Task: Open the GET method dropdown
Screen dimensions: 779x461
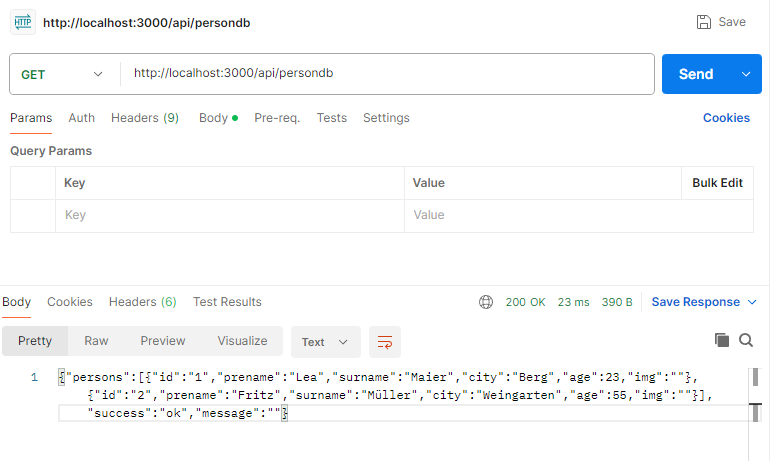Action: tap(62, 75)
